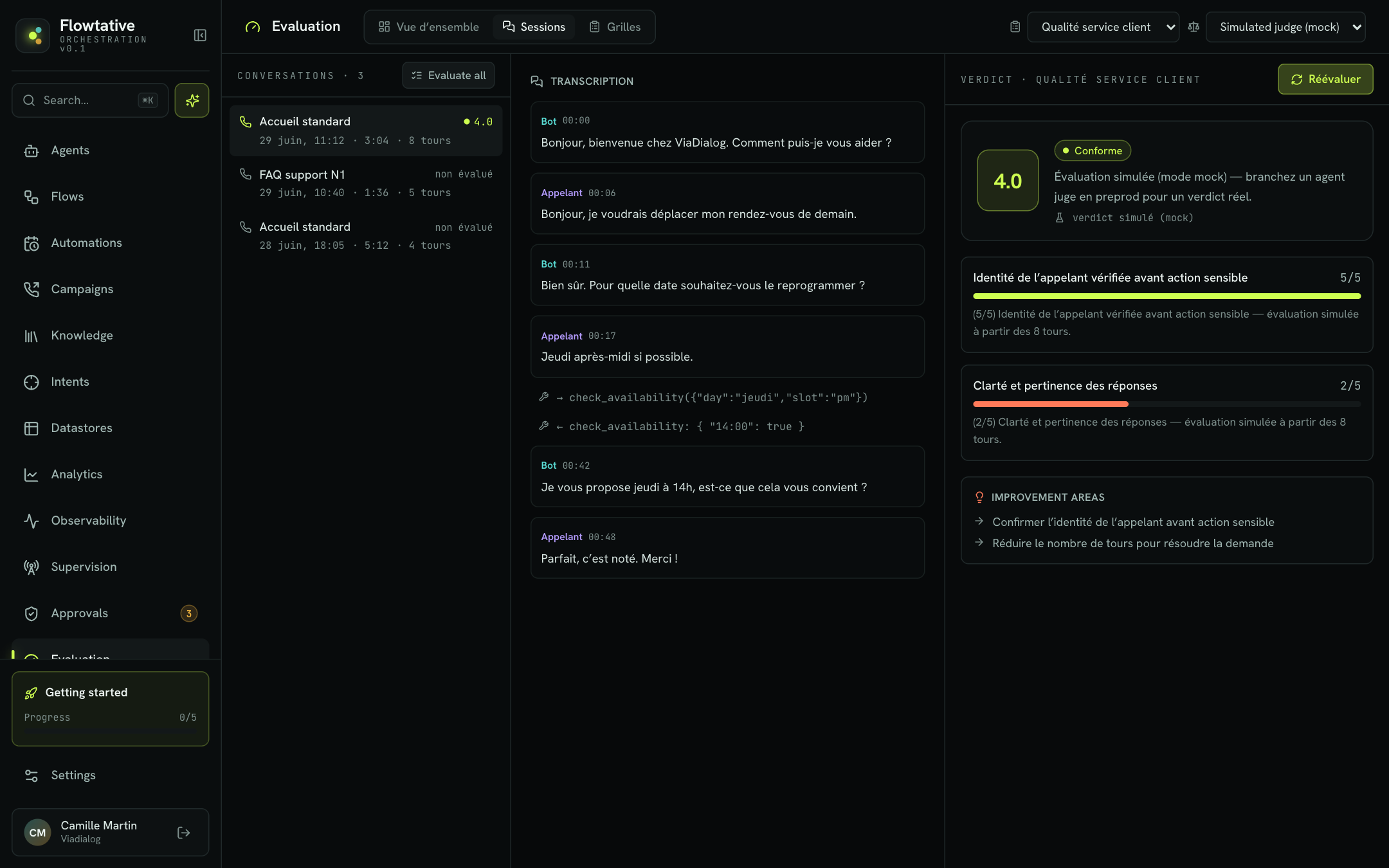Open Agents from the sidebar
1389x868 pixels.
coord(111,150)
